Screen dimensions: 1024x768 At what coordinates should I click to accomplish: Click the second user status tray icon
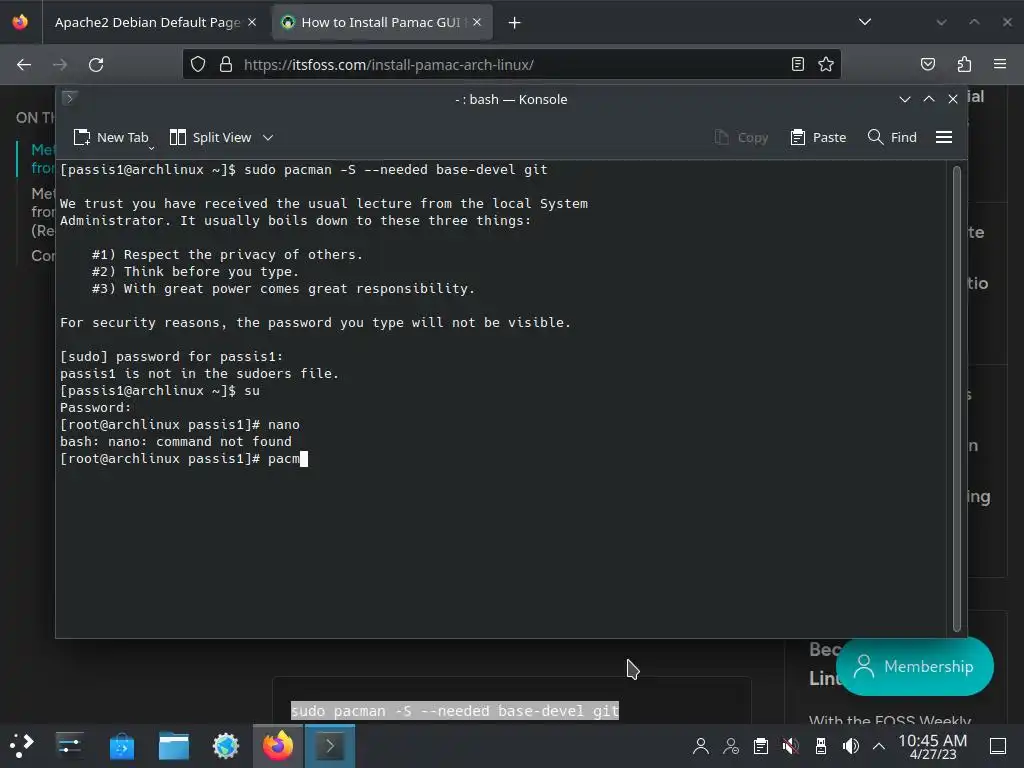(731, 746)
